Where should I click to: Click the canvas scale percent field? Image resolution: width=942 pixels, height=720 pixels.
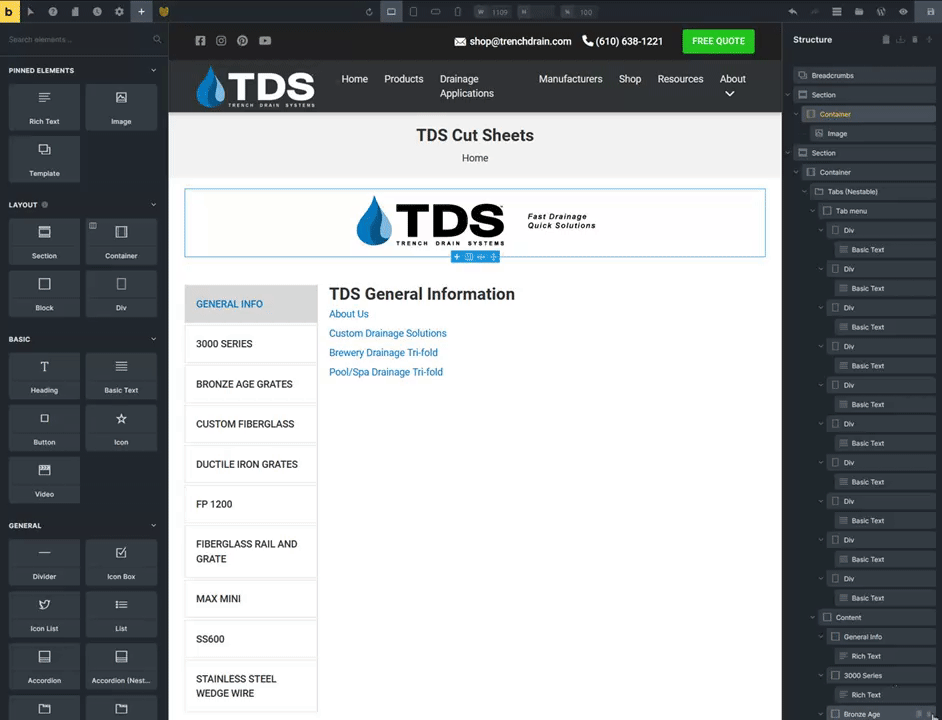pyautogui.click(x=579, y=12)
